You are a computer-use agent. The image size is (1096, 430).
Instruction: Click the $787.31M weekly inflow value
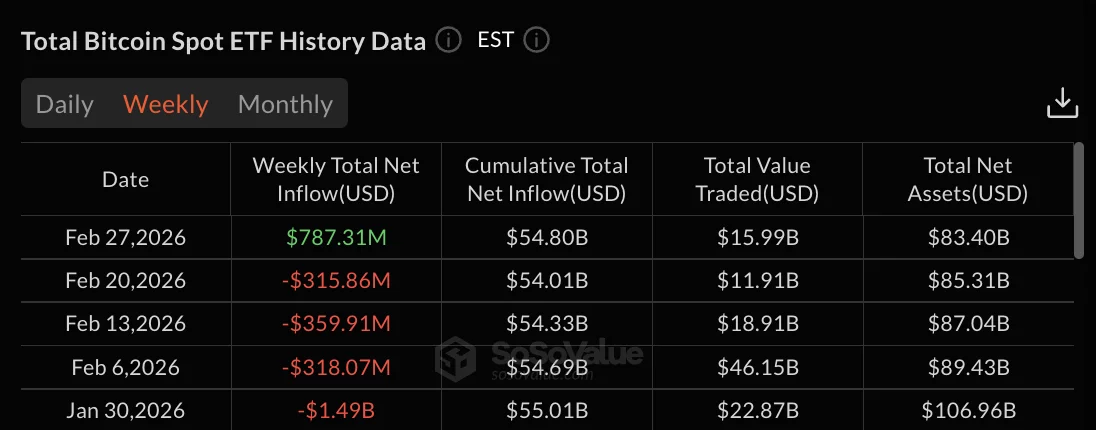coord(336,239)
